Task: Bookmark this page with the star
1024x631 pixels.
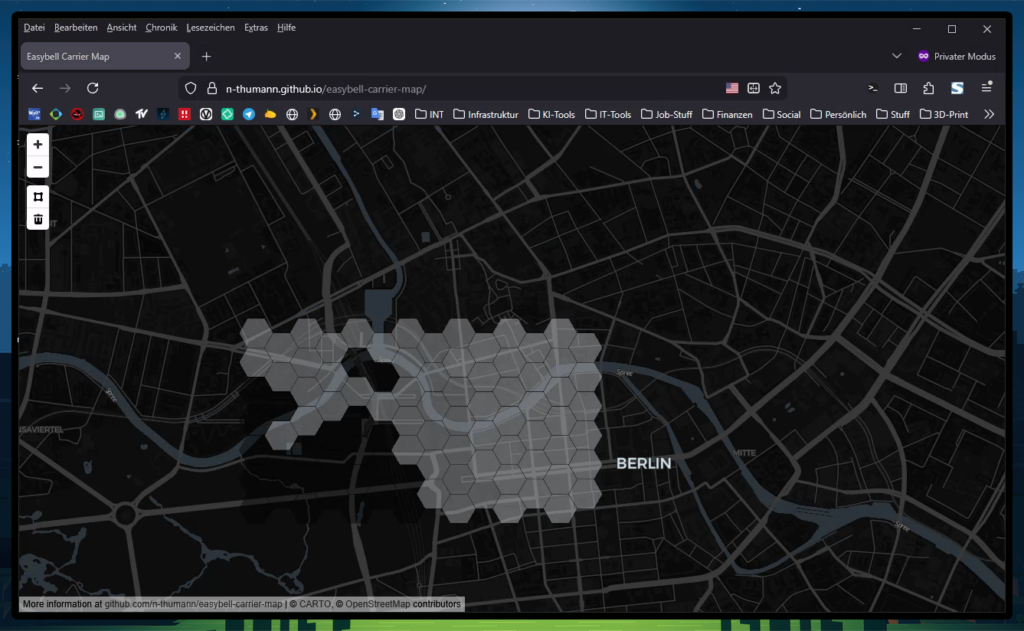Action: [775, 88]
